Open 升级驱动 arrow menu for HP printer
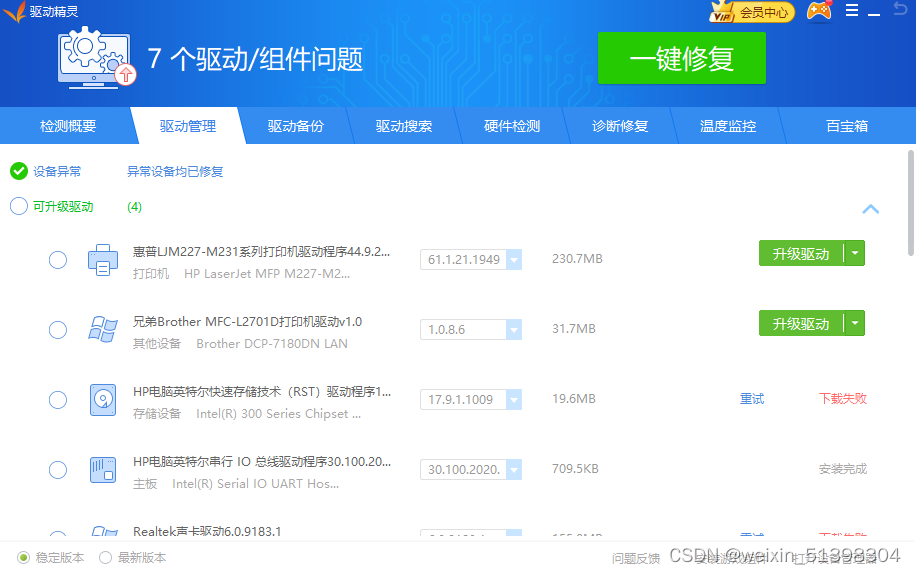Viewport: 916px width, 574px height. [x=855, y=253]
